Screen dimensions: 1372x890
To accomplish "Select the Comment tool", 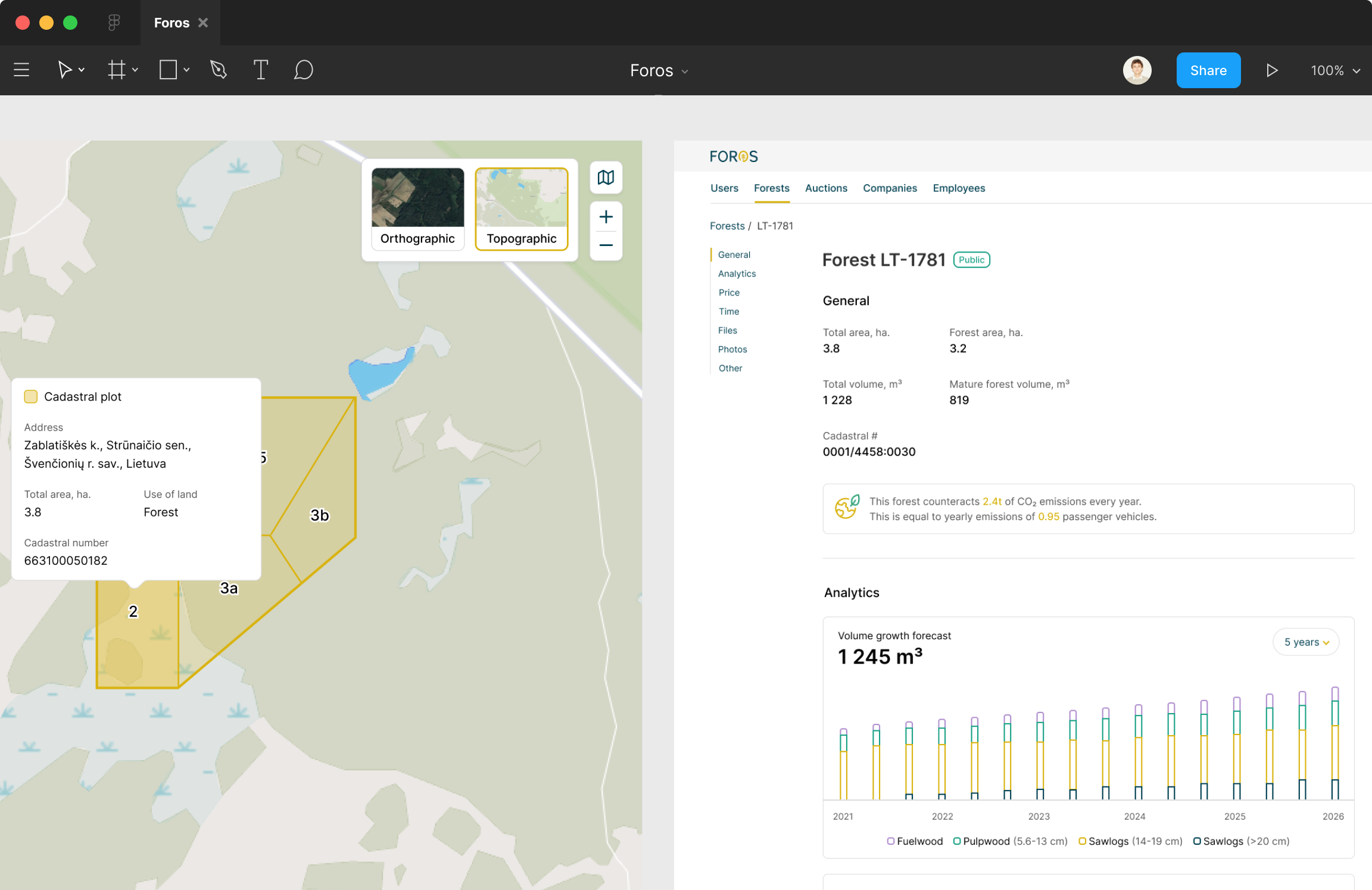I will (303, 70).
